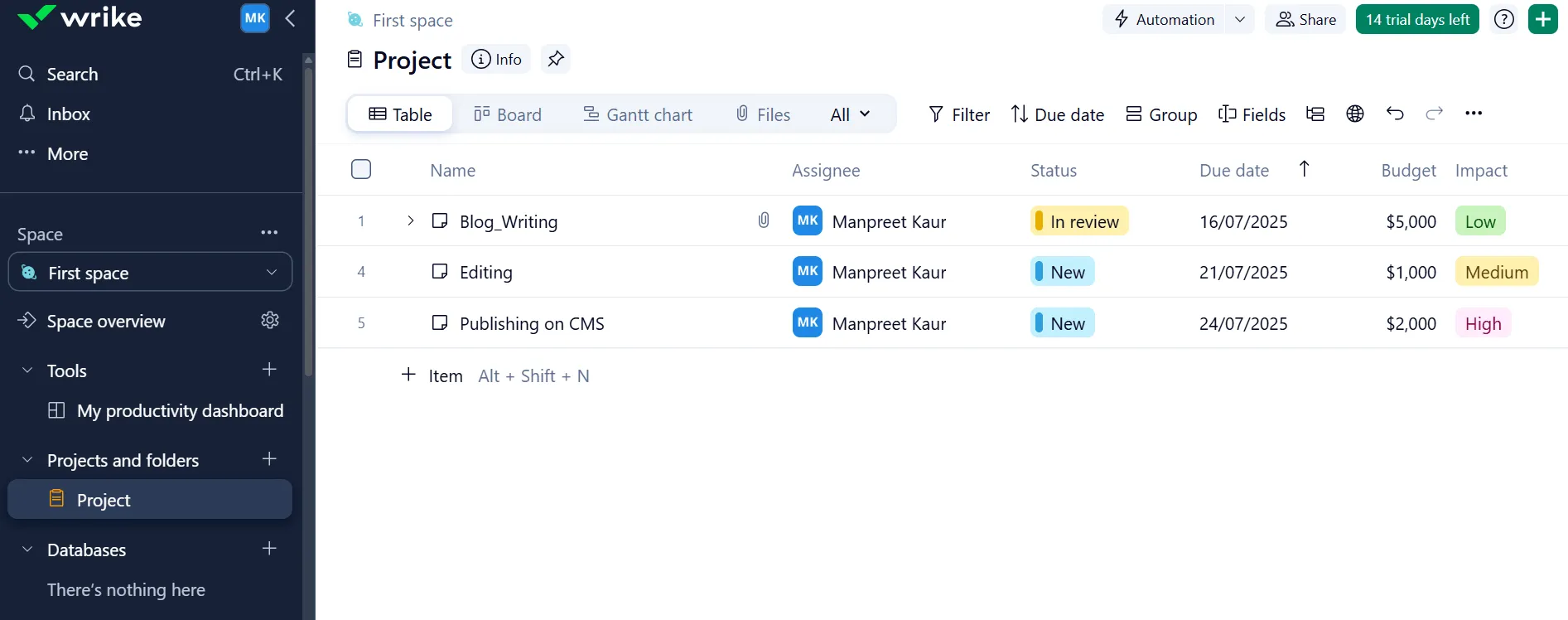Open the Space options ellipsis
Viewport: 1568px width, 620px height.
pos(269,233)
